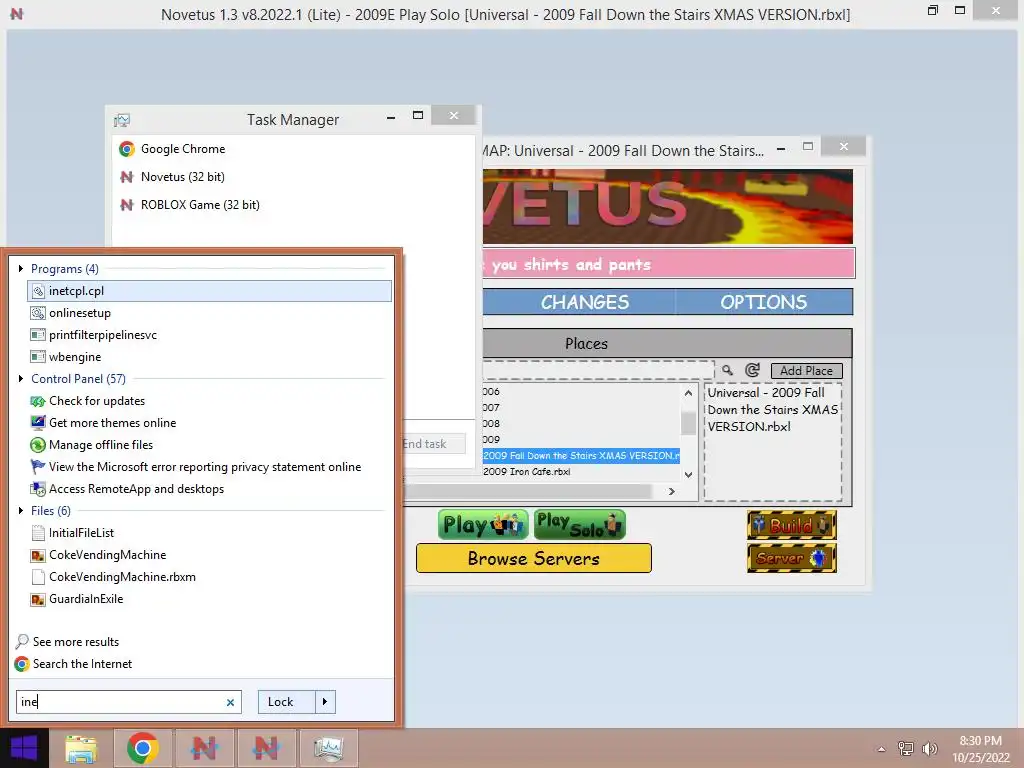Click the Task Manager title icon

click(x=121, y=120)
